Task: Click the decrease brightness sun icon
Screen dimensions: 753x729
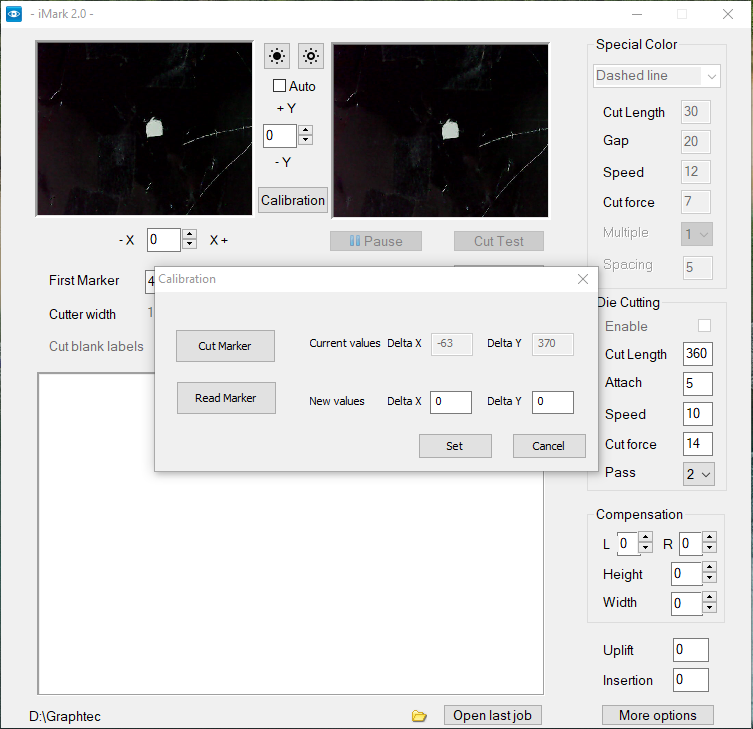Action: click(x=311, y=56)
